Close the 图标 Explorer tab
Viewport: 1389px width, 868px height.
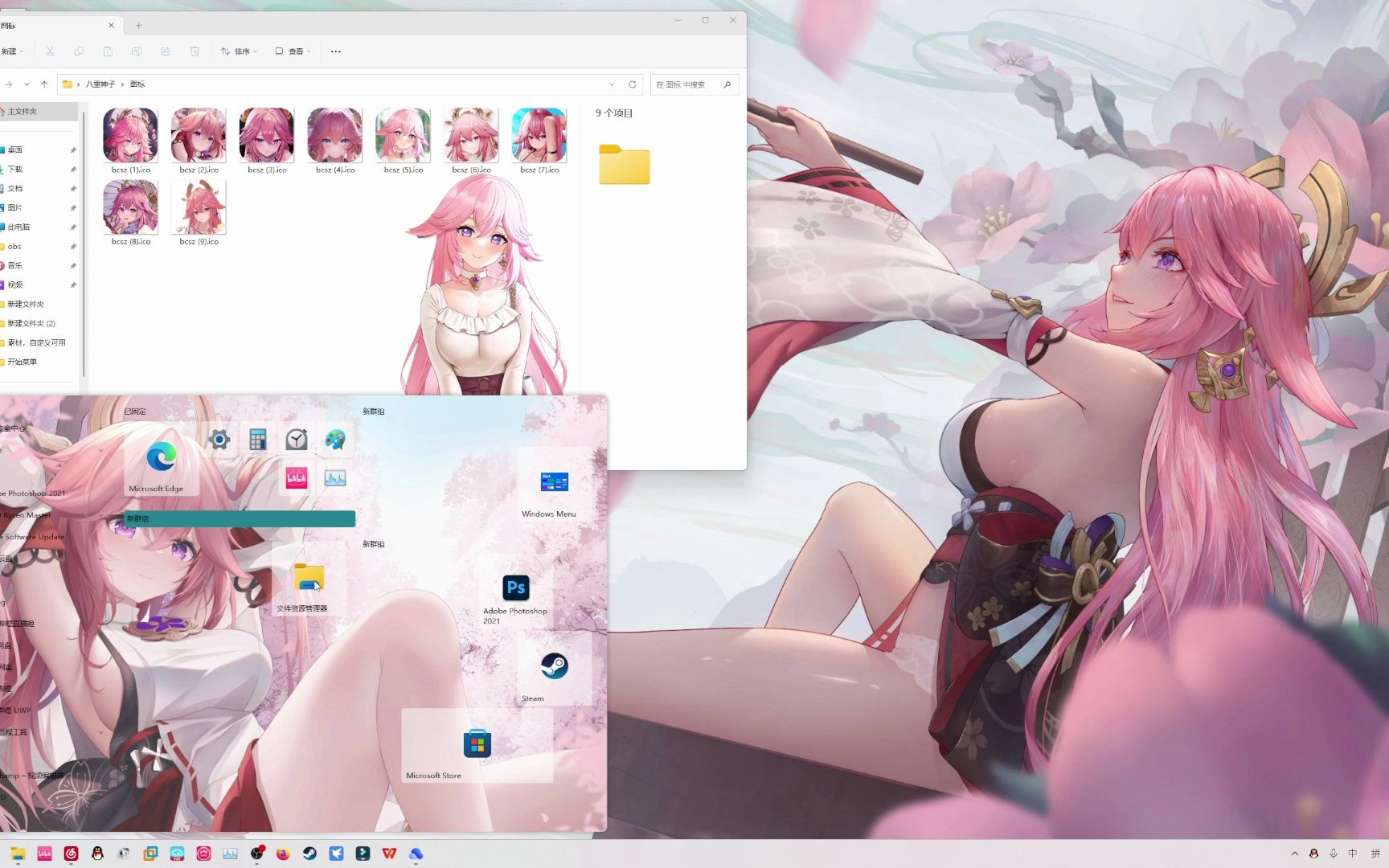point(111,26)
